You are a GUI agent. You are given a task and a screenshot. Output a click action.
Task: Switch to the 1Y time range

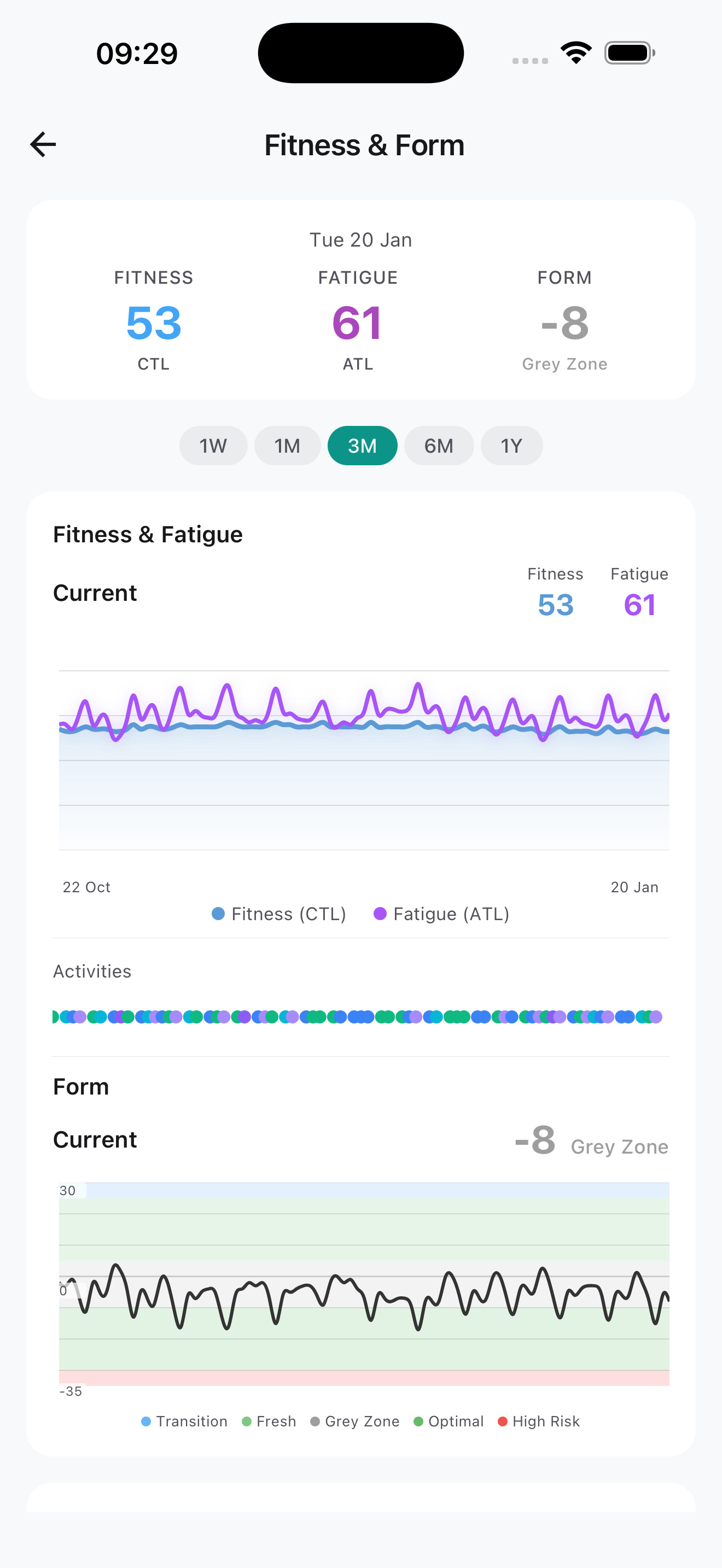coord(511,446)
